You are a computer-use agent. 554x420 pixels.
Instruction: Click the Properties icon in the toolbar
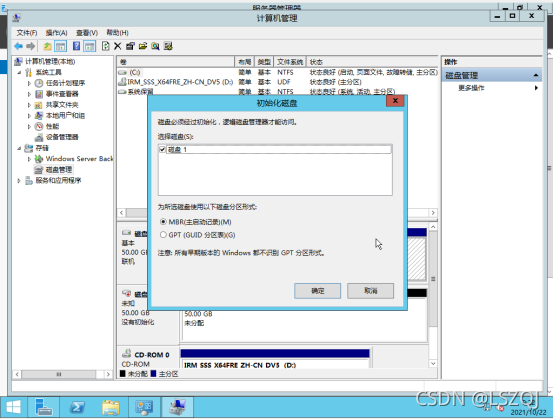(130, 46)
